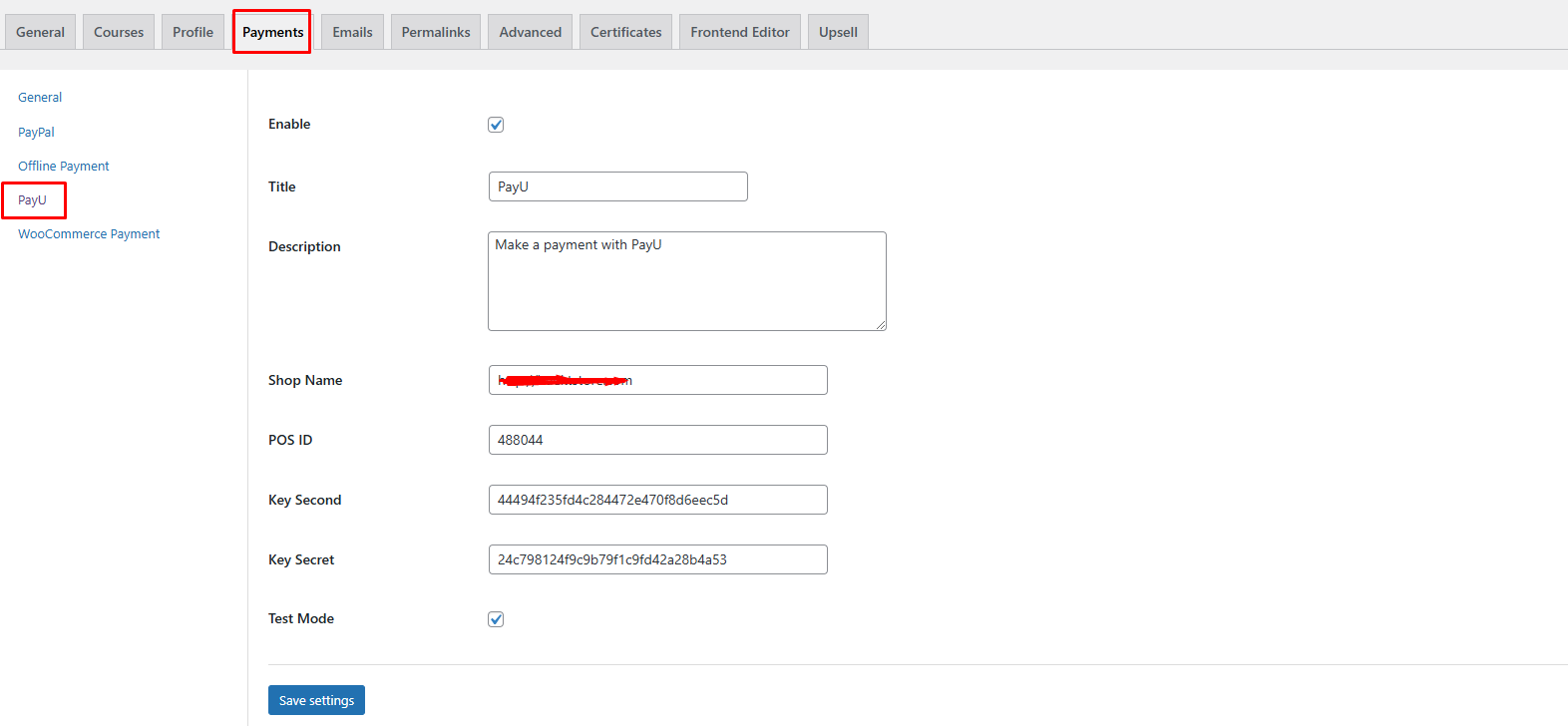The width and height of the screenshot is (1568, 726).
Task: Click the POS ID field
Action: 658,440
